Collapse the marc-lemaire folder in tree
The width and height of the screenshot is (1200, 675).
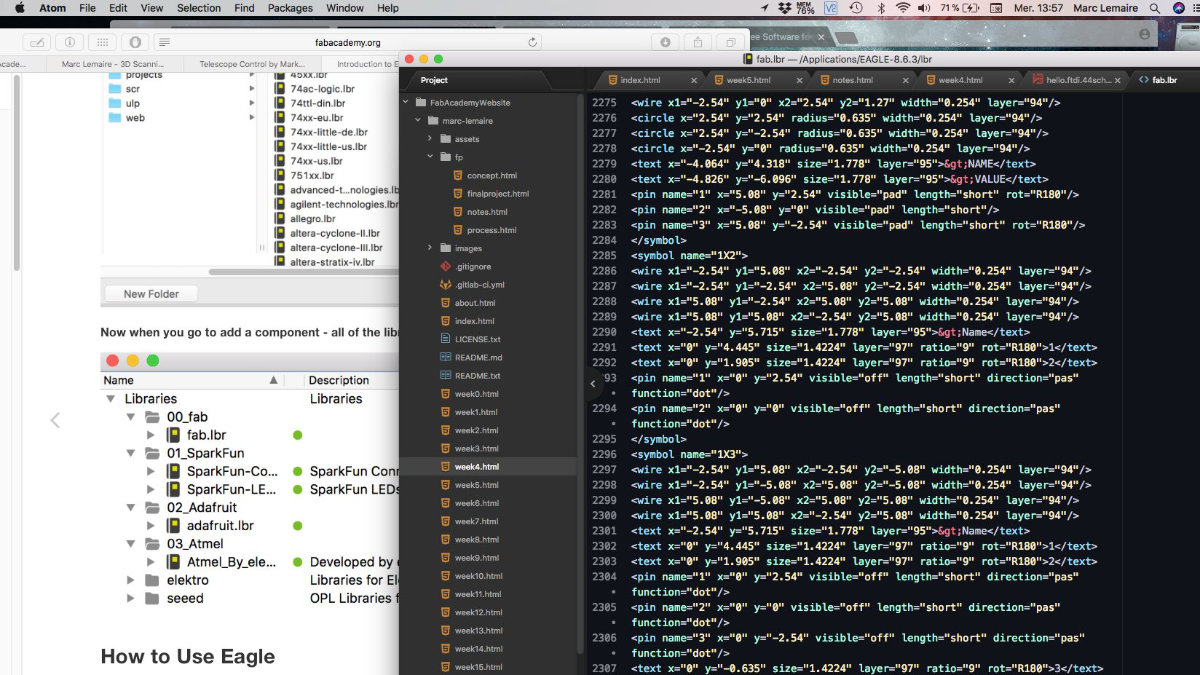(418, 121)
